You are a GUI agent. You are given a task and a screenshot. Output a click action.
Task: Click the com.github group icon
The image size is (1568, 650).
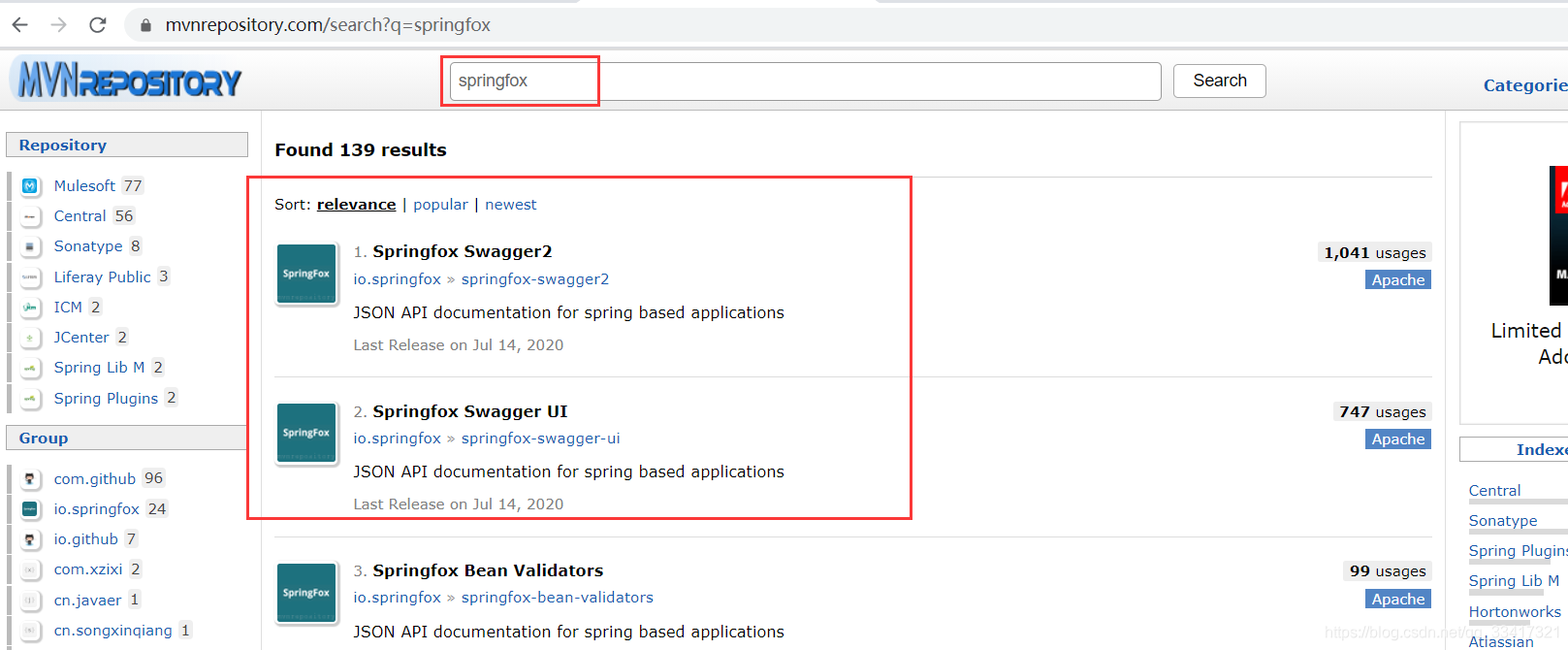[30, 479]
